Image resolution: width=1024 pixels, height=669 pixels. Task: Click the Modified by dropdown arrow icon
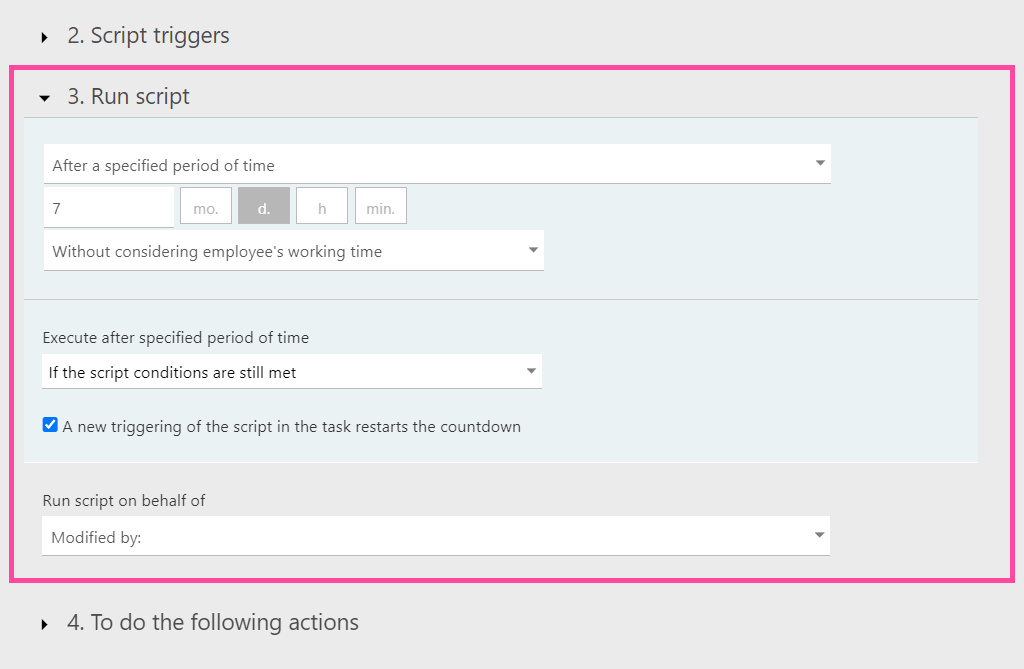819,535
